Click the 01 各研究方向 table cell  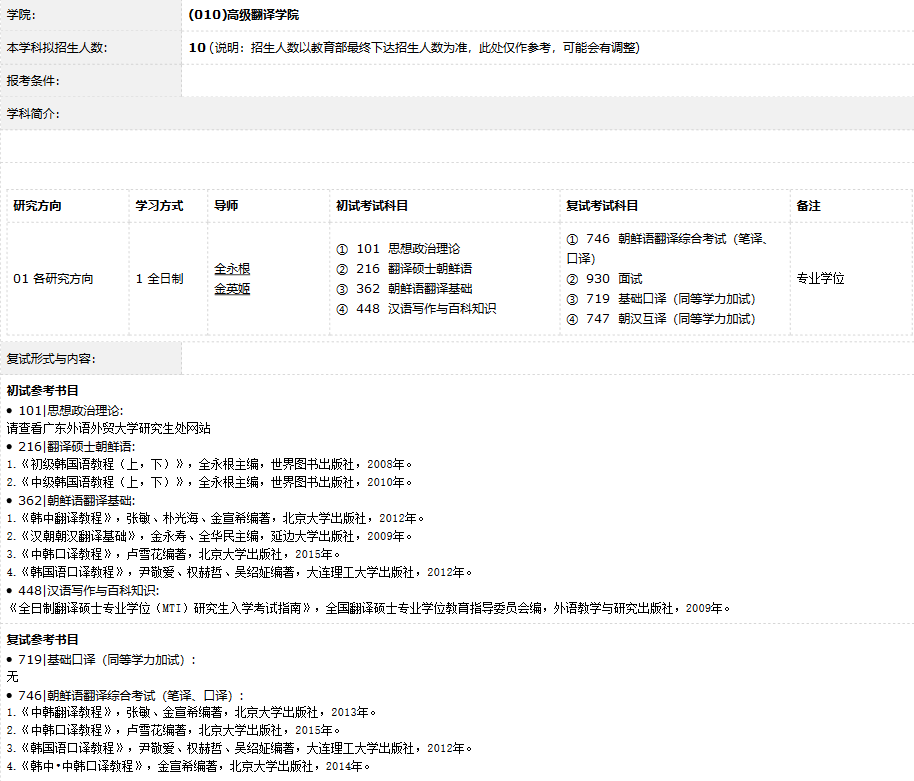(53, 279)
